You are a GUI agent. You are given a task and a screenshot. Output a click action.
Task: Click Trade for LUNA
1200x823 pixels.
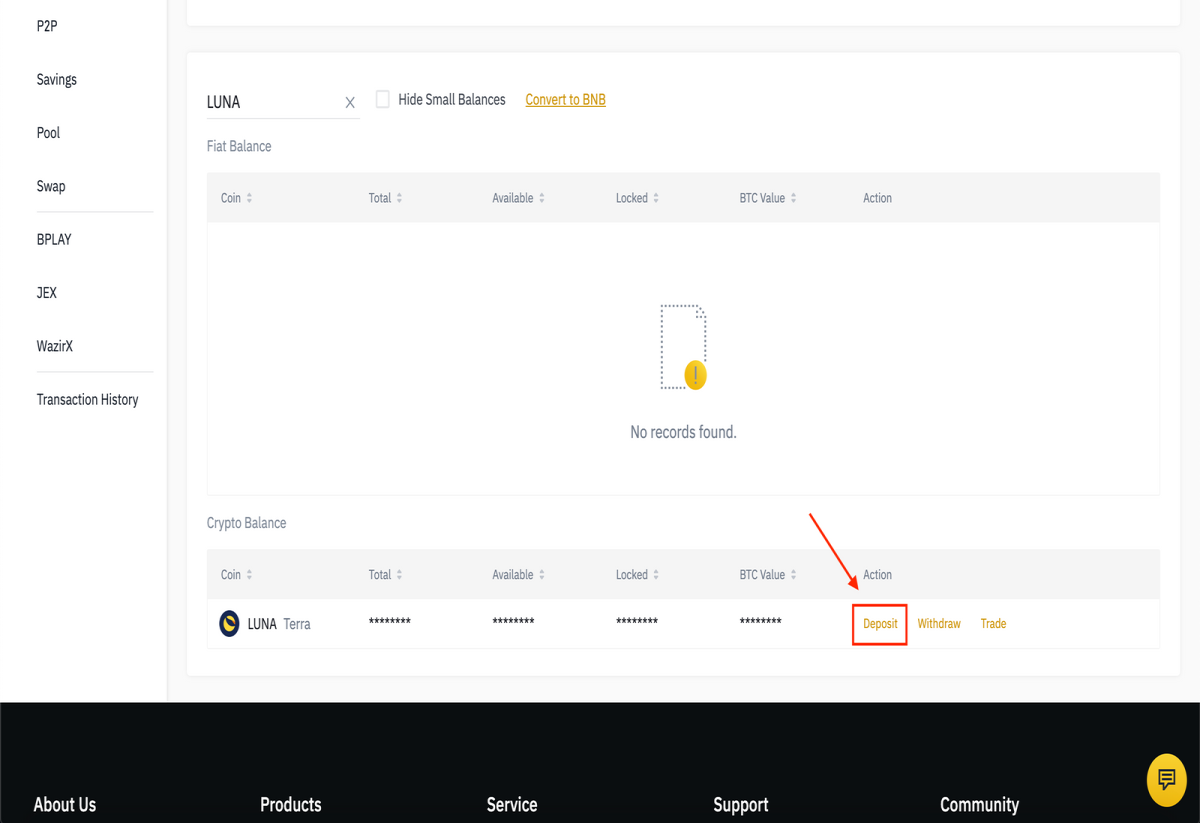tap(993, 623)
